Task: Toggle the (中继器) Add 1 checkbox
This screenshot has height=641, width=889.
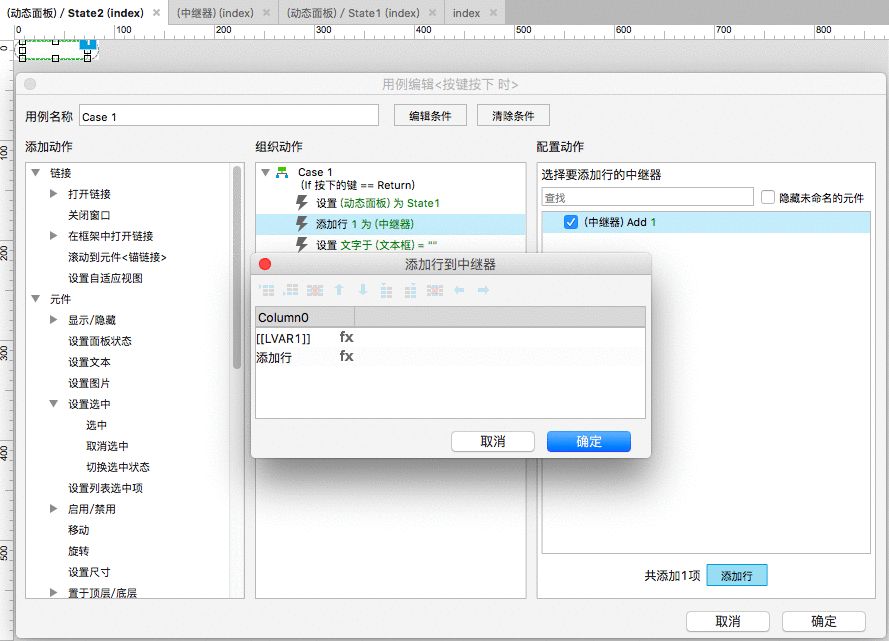Action: coord(571,222)
